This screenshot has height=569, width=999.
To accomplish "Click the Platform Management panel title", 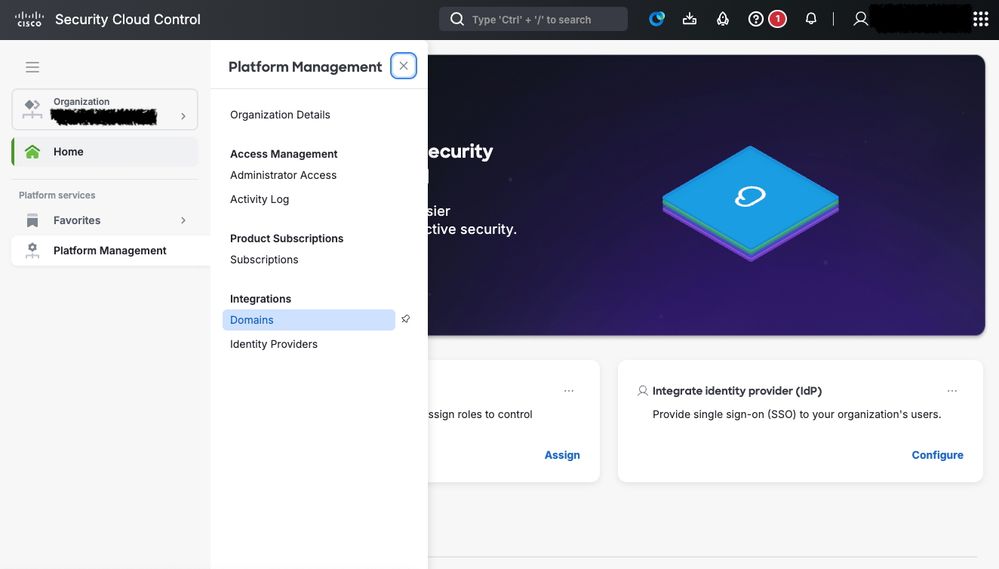I will pos(305,67).
